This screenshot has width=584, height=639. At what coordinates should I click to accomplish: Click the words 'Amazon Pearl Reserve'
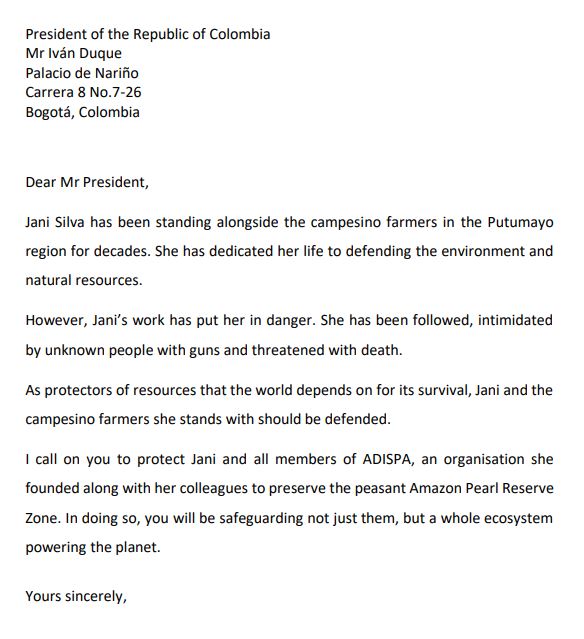pos(481,488)
